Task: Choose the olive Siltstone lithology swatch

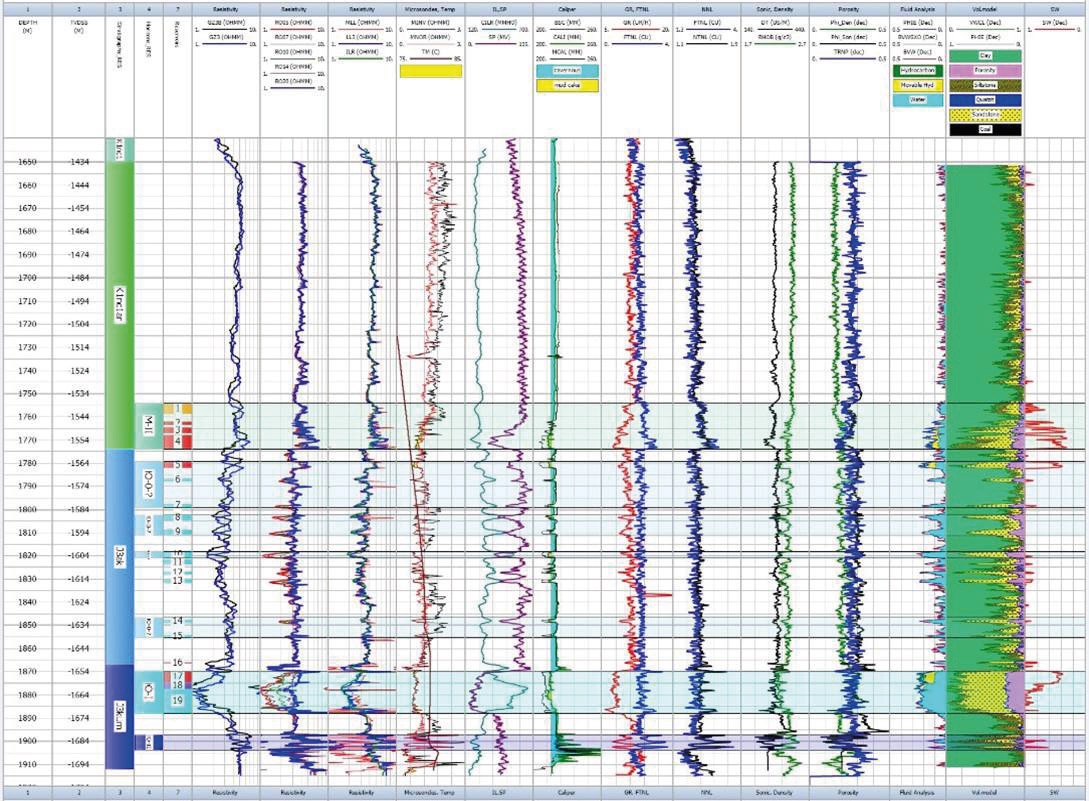Action: 984,85
